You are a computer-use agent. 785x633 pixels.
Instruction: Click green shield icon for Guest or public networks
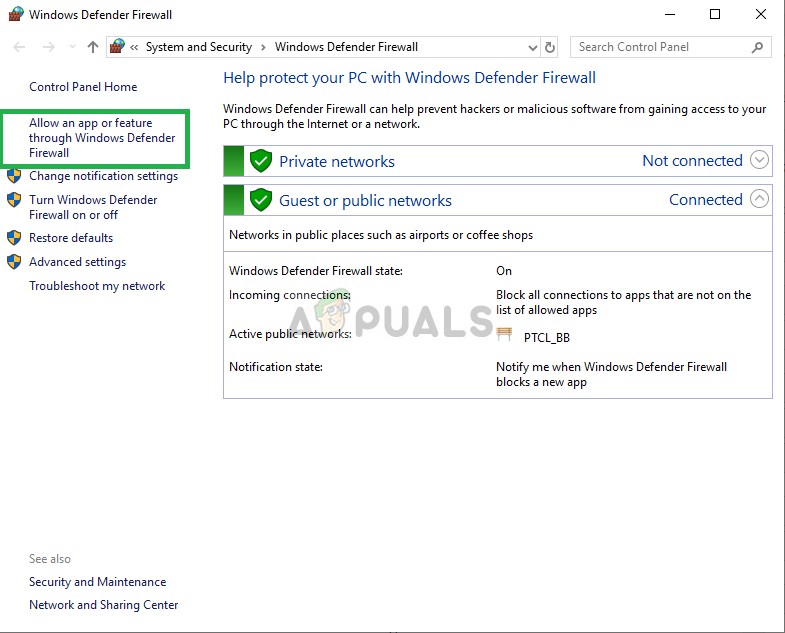coord(261,200)
